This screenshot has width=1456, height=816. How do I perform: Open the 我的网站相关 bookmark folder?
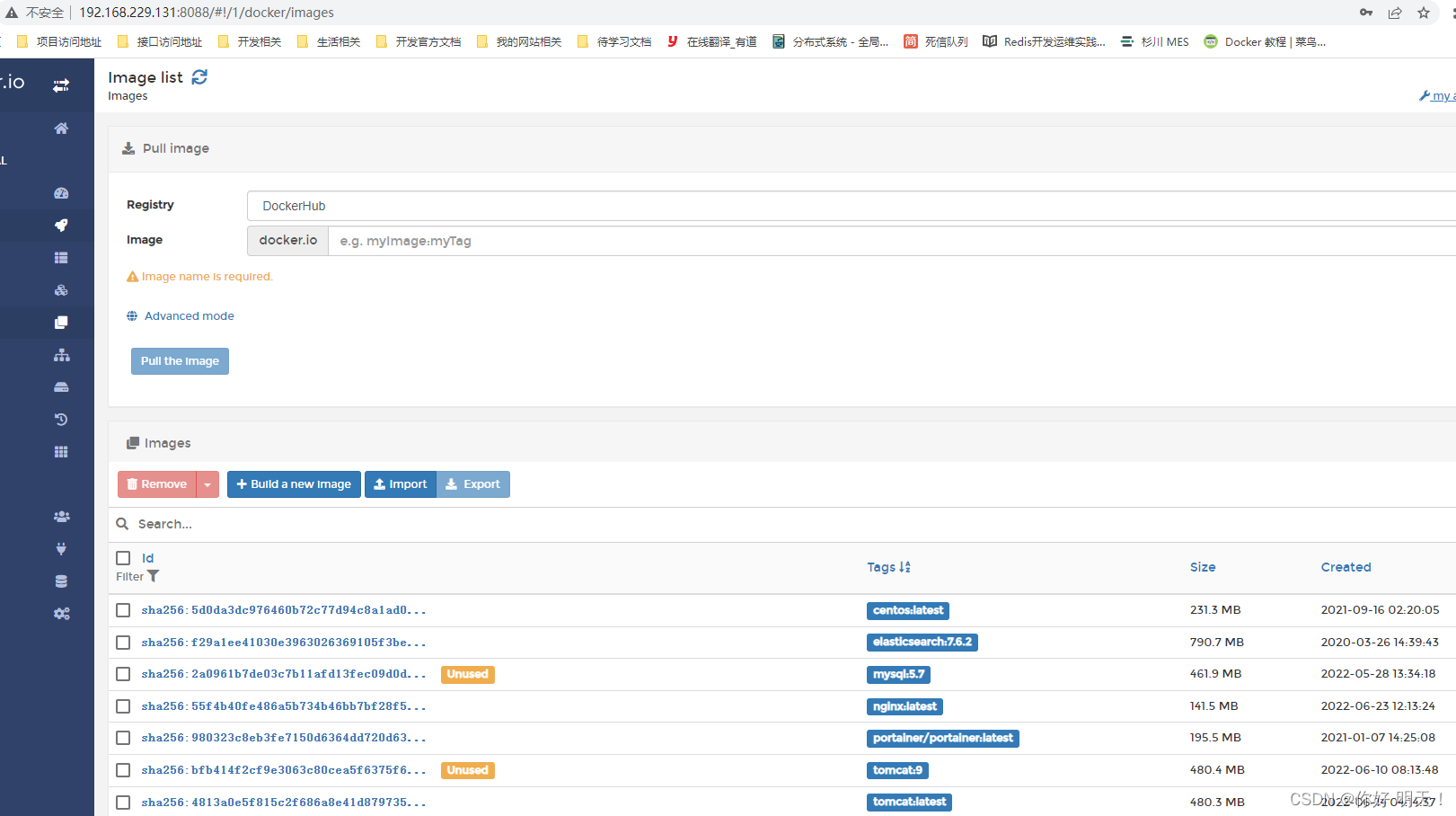pyautogui.click(x=519, y=41)
